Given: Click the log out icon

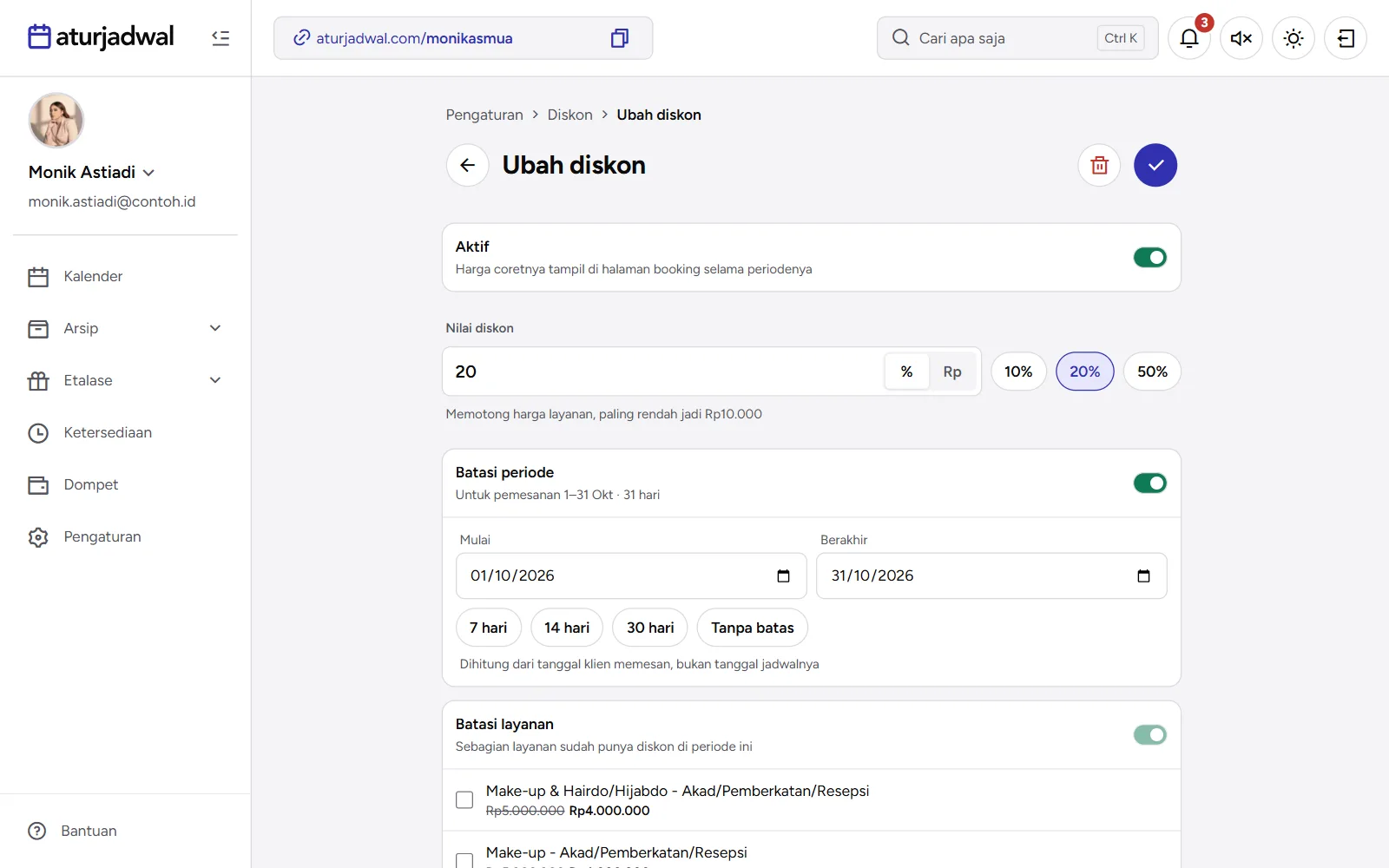Looking at the screenshot, I should [1346, 38].
